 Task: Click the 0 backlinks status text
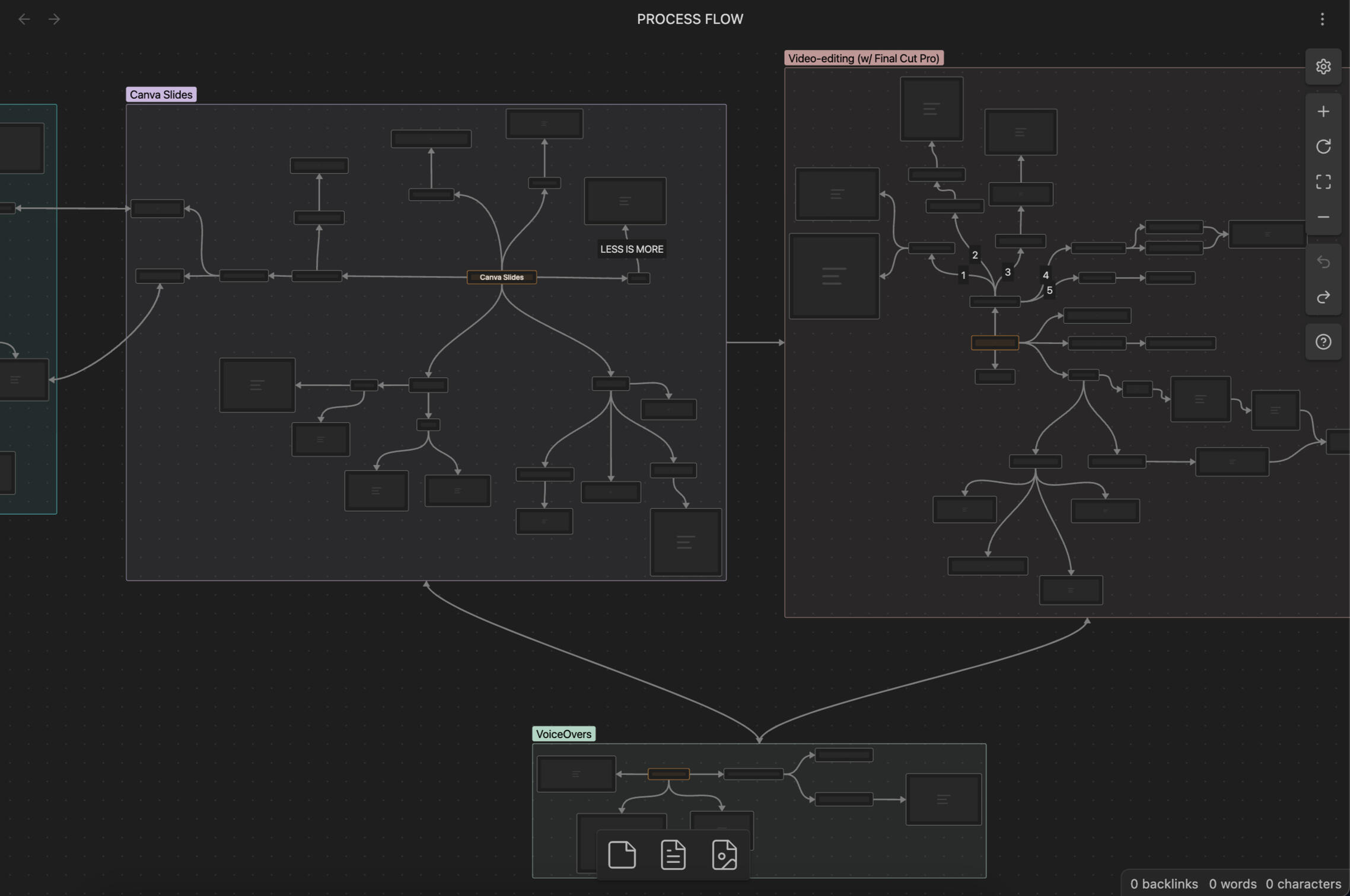1163,884
